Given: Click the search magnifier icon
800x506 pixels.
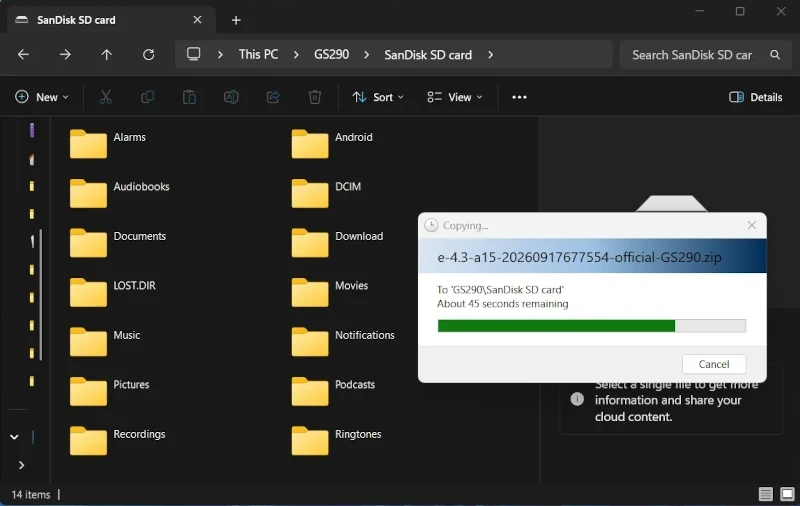Looking at the screenshot, I should (775, 55).
